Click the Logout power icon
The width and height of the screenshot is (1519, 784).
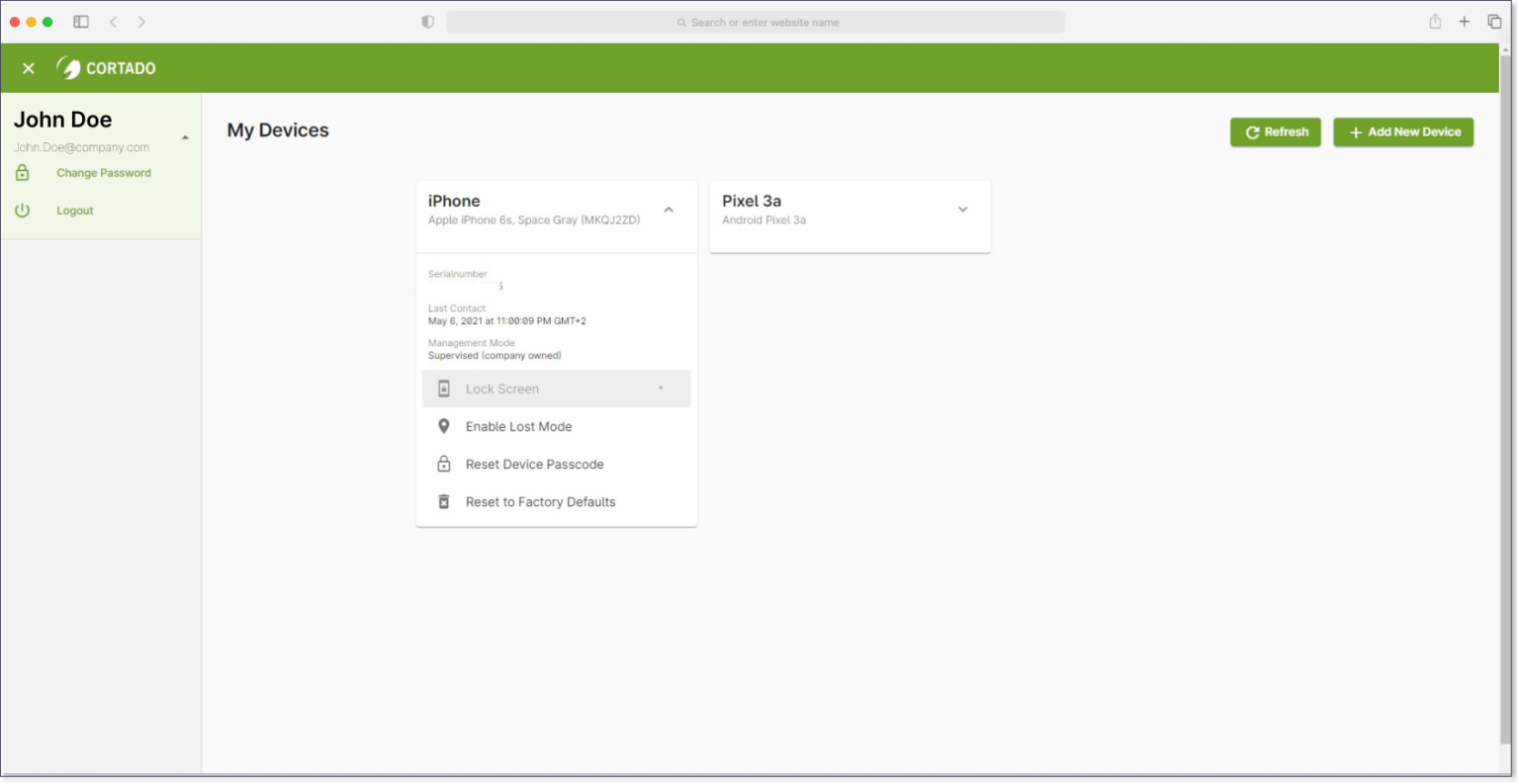[23, 211]
